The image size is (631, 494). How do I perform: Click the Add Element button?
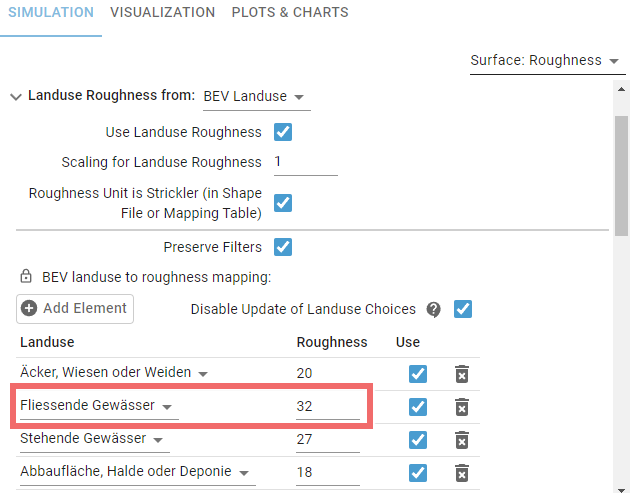[75, 308]
